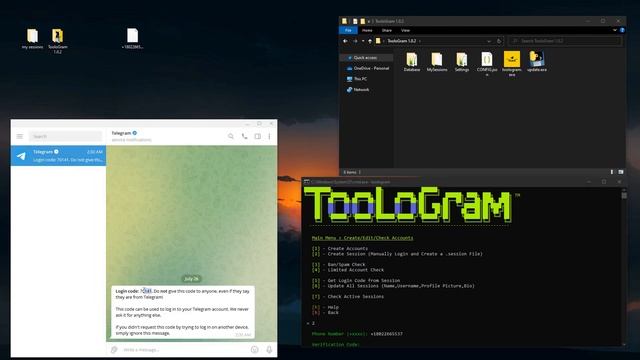This screenshot has height=360, width=640.
Task: Click search-in-chat magnifier in Telegram header
Action: pyautogui.click(x=231, y=136)
